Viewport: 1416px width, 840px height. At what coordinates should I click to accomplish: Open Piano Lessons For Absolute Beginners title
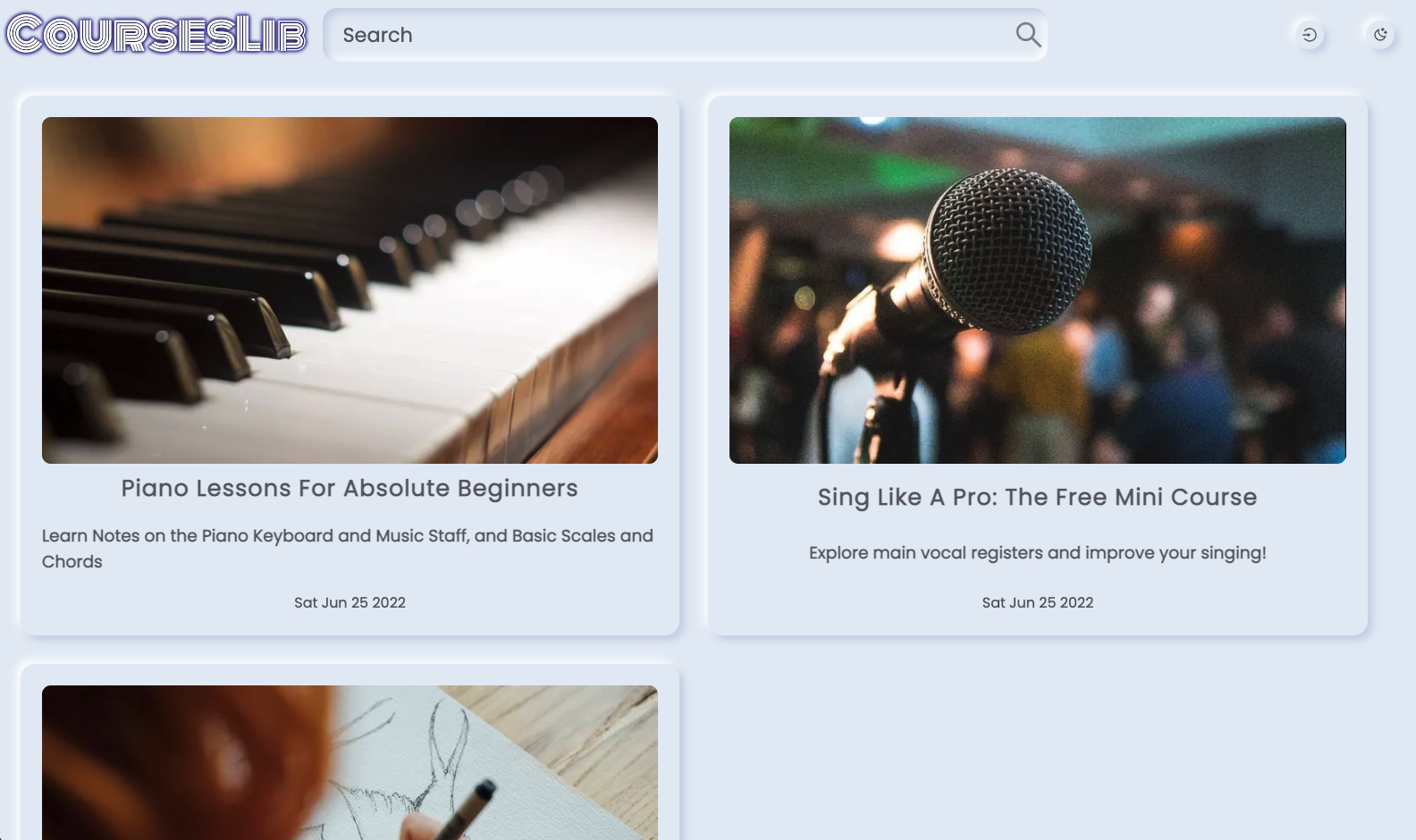pyautogui.click(x=350, y=488)
